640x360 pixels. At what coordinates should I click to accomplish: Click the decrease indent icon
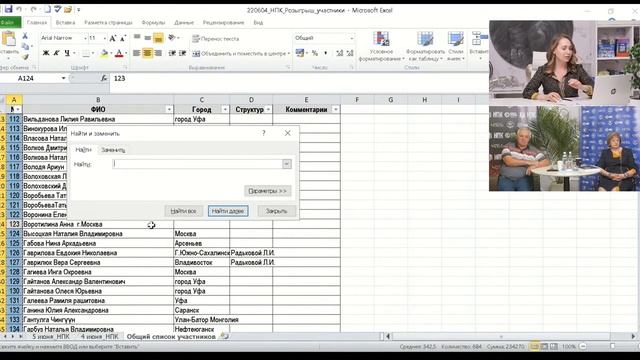tap(172, 53)
